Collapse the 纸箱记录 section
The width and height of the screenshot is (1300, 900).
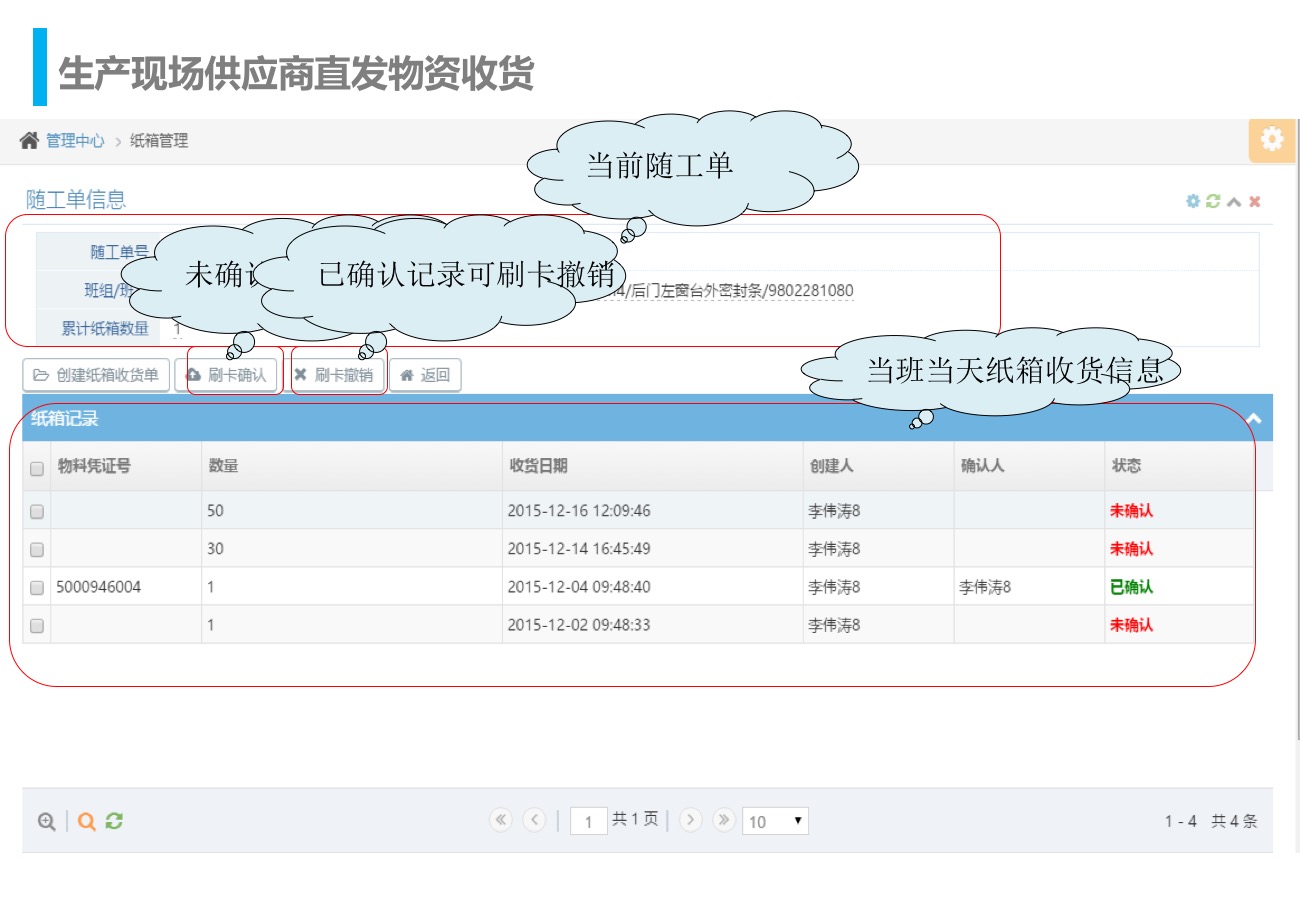(x=1253, y=420)
